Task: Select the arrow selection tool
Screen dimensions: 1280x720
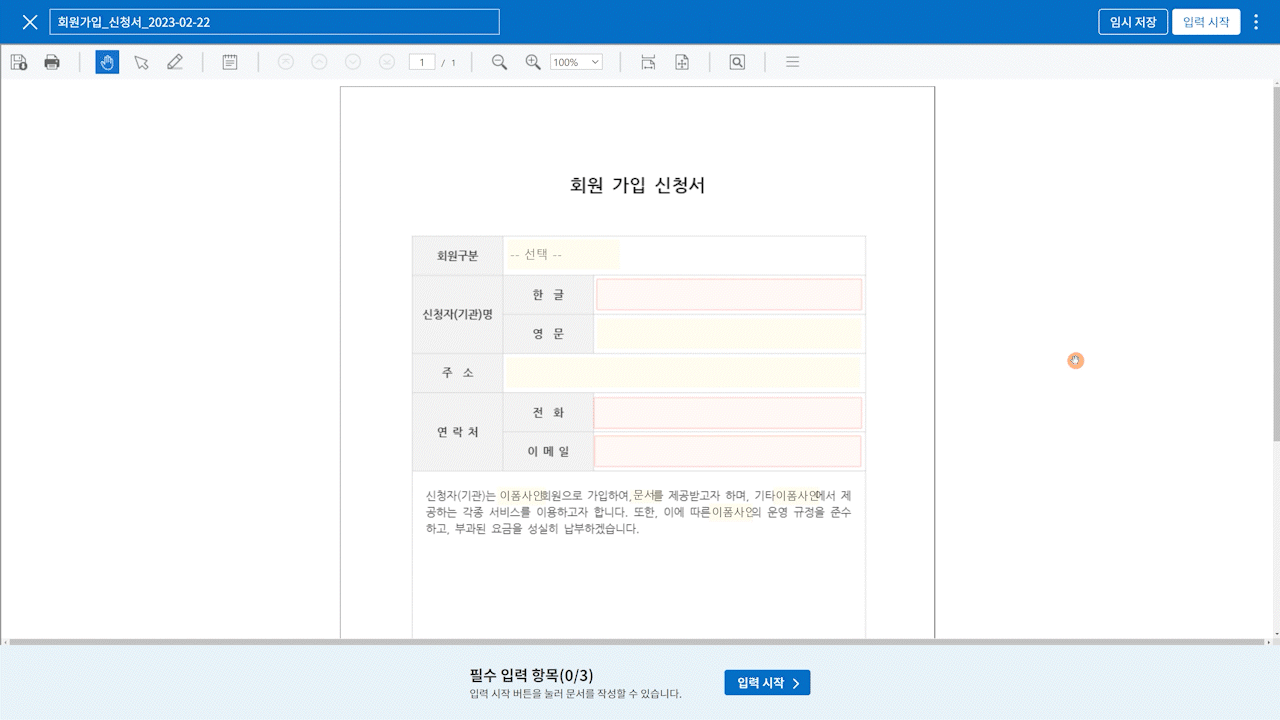Action: tap(141, 62)
